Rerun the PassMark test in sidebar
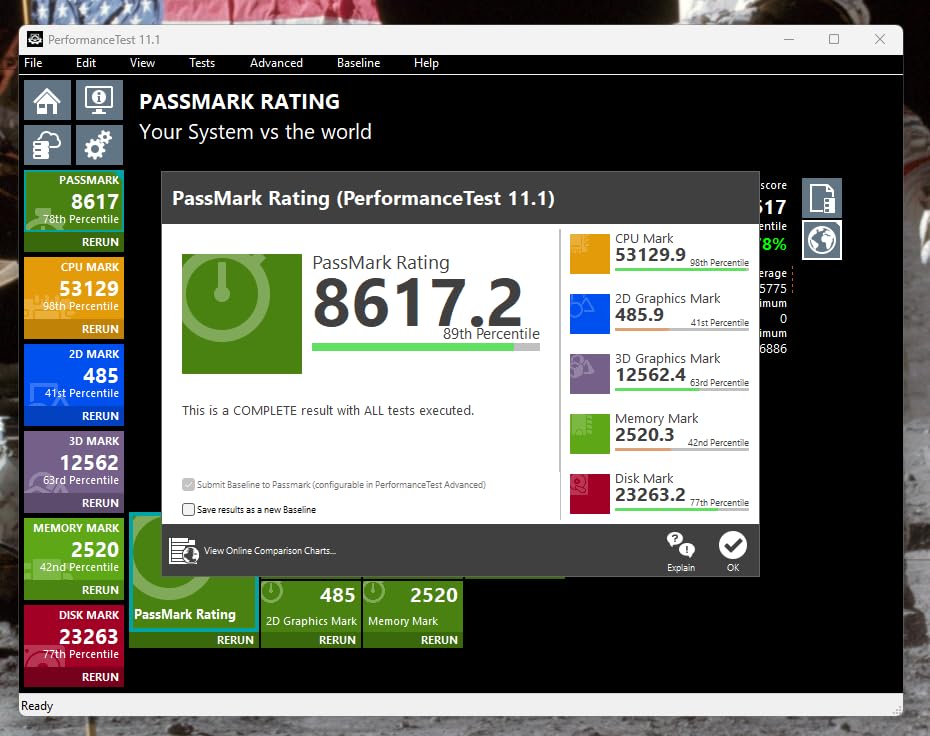Viewport: 930px width, 736px height. tap(100, 242)
